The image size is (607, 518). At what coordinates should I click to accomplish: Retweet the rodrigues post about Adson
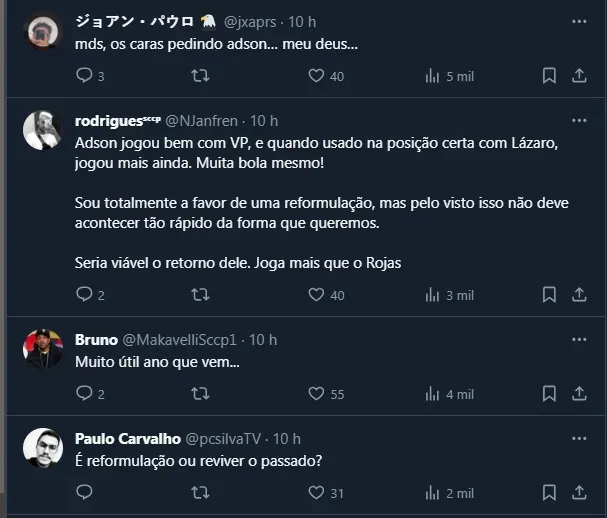tap(200, 295)
